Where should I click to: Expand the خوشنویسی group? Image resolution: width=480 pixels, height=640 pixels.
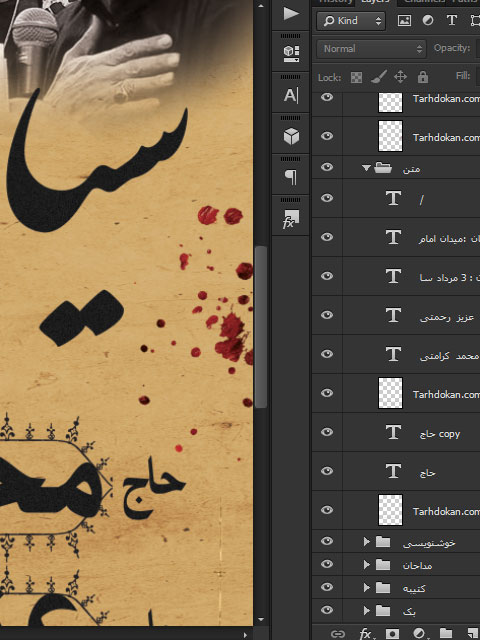tap(366, 542)
